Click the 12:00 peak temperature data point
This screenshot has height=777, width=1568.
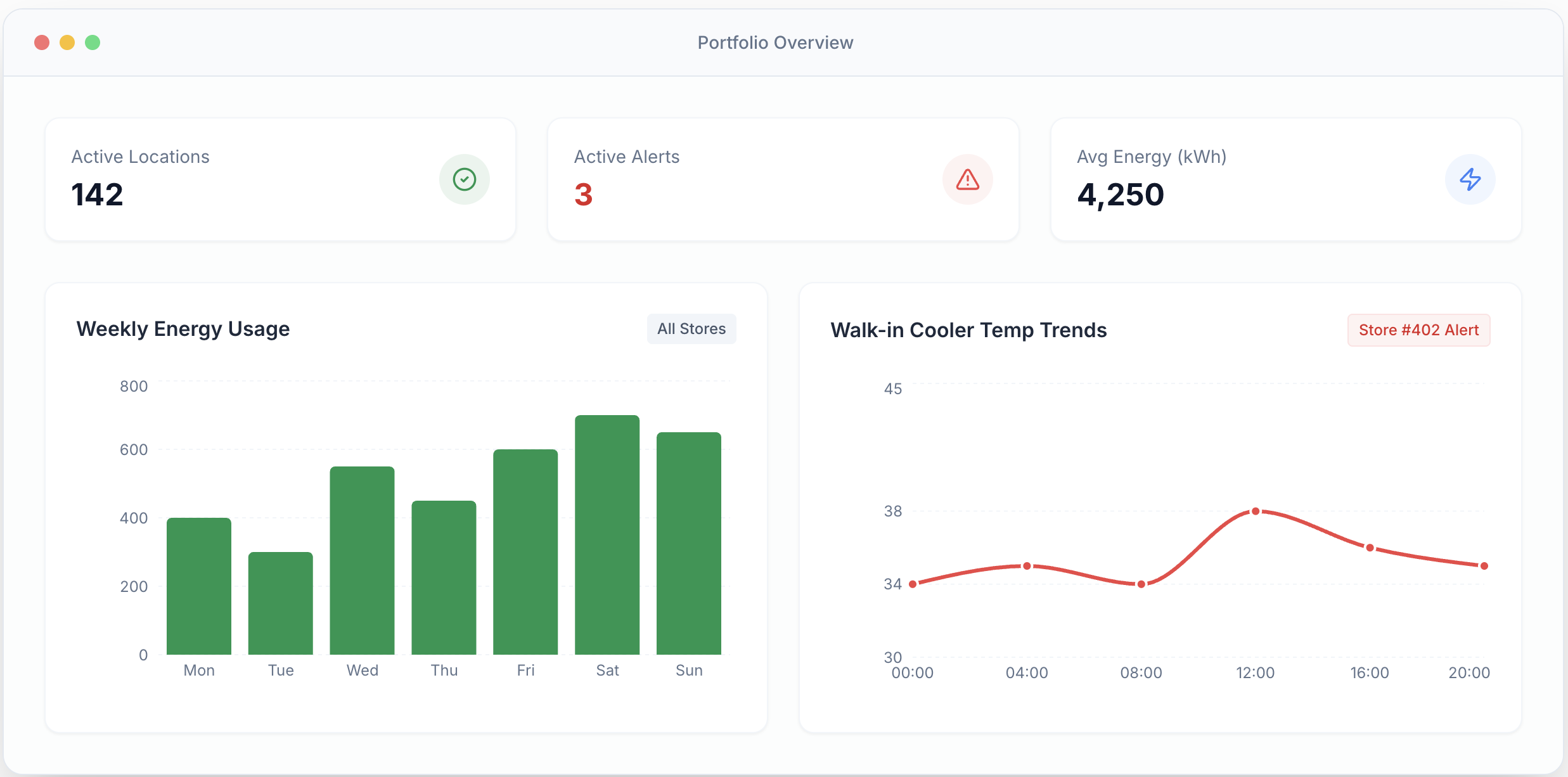(1256, 511)
